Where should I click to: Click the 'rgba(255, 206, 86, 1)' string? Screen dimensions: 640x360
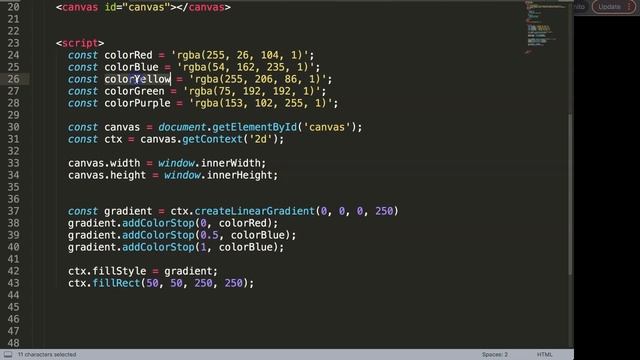click(x=258, y=79)
